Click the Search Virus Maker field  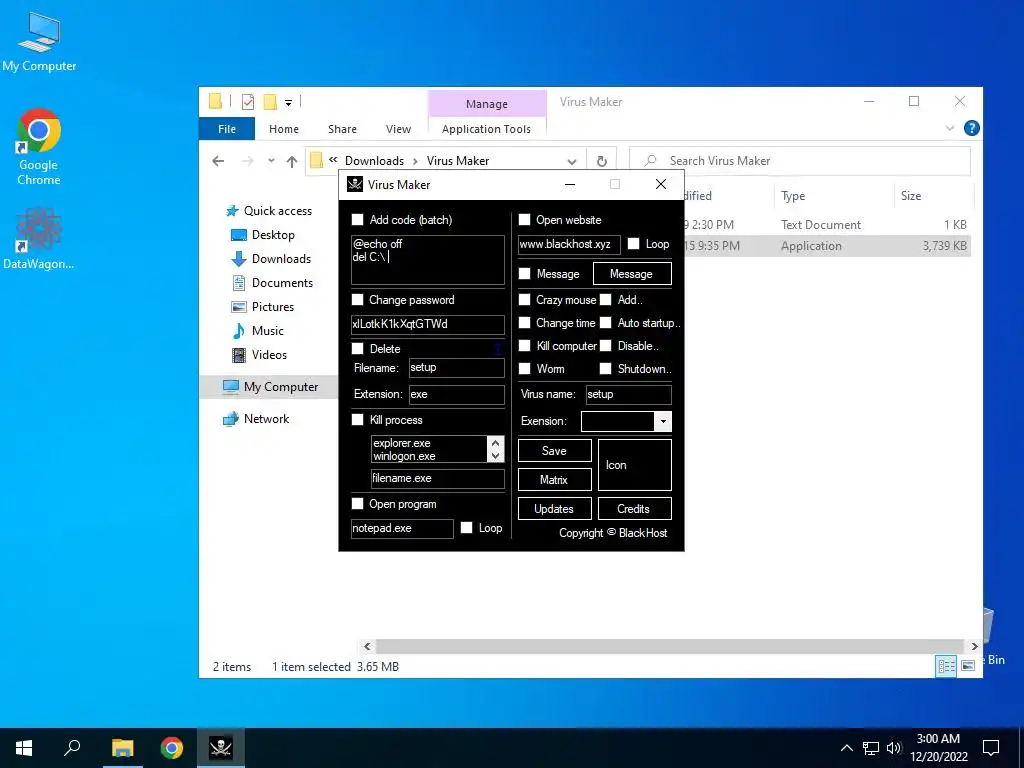click(x=800, y=161)
